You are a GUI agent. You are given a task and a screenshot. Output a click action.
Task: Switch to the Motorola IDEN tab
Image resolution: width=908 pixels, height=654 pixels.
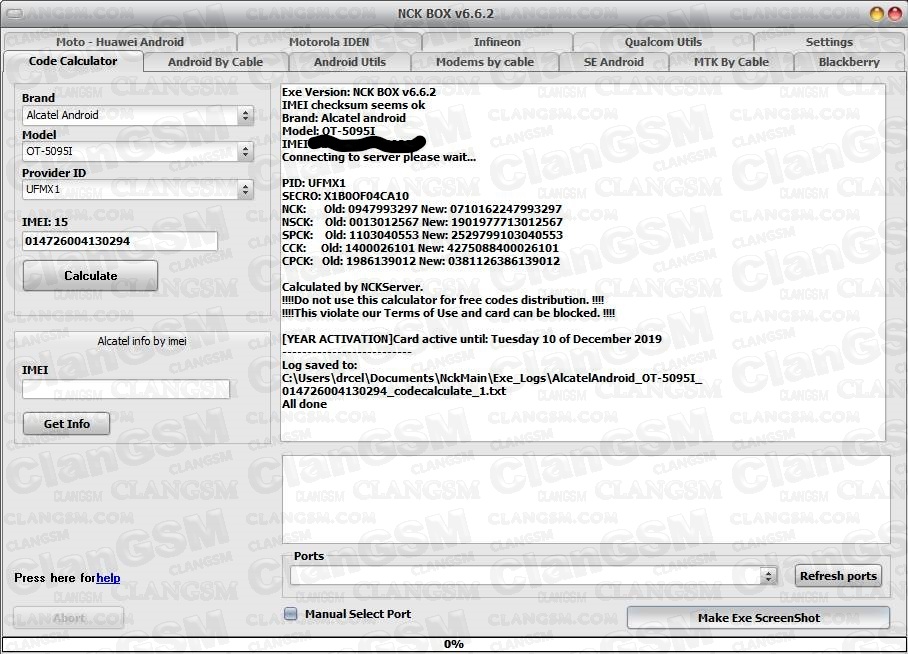pos(329,42)
